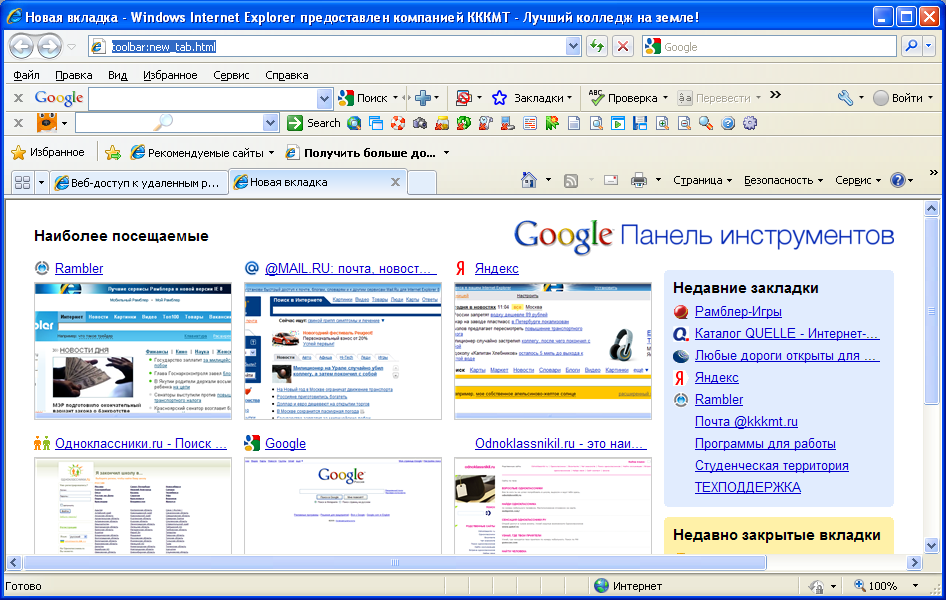Click the lifebuoy icon in second toolbar
The image size is (946, 600).
pos(398,123)
